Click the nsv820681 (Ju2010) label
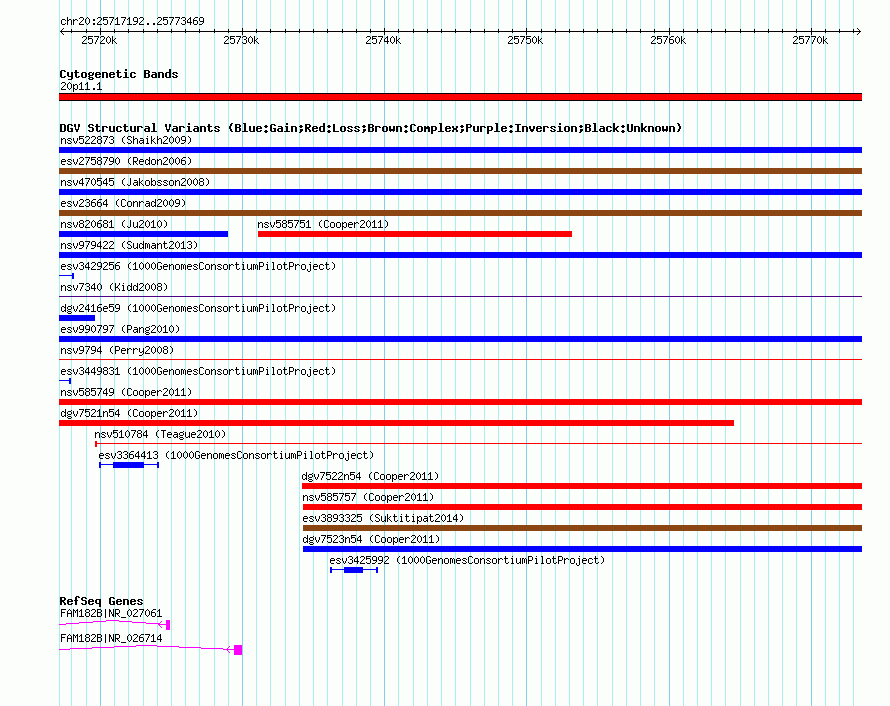The image size is (890, 706). pyautogui.click(x=114, y=224)
